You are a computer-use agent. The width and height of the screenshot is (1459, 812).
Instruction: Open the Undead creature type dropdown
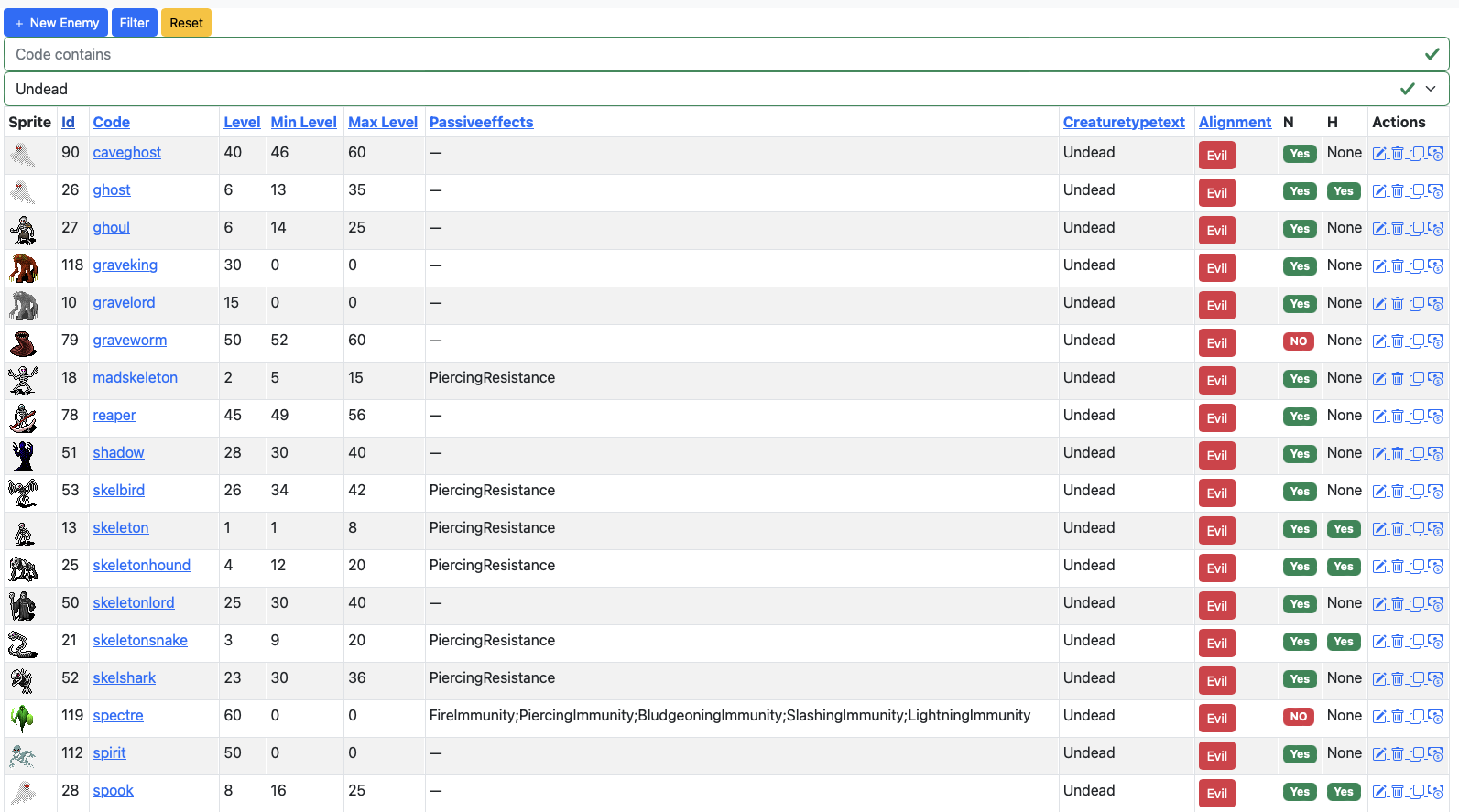(x=726, y=89)
